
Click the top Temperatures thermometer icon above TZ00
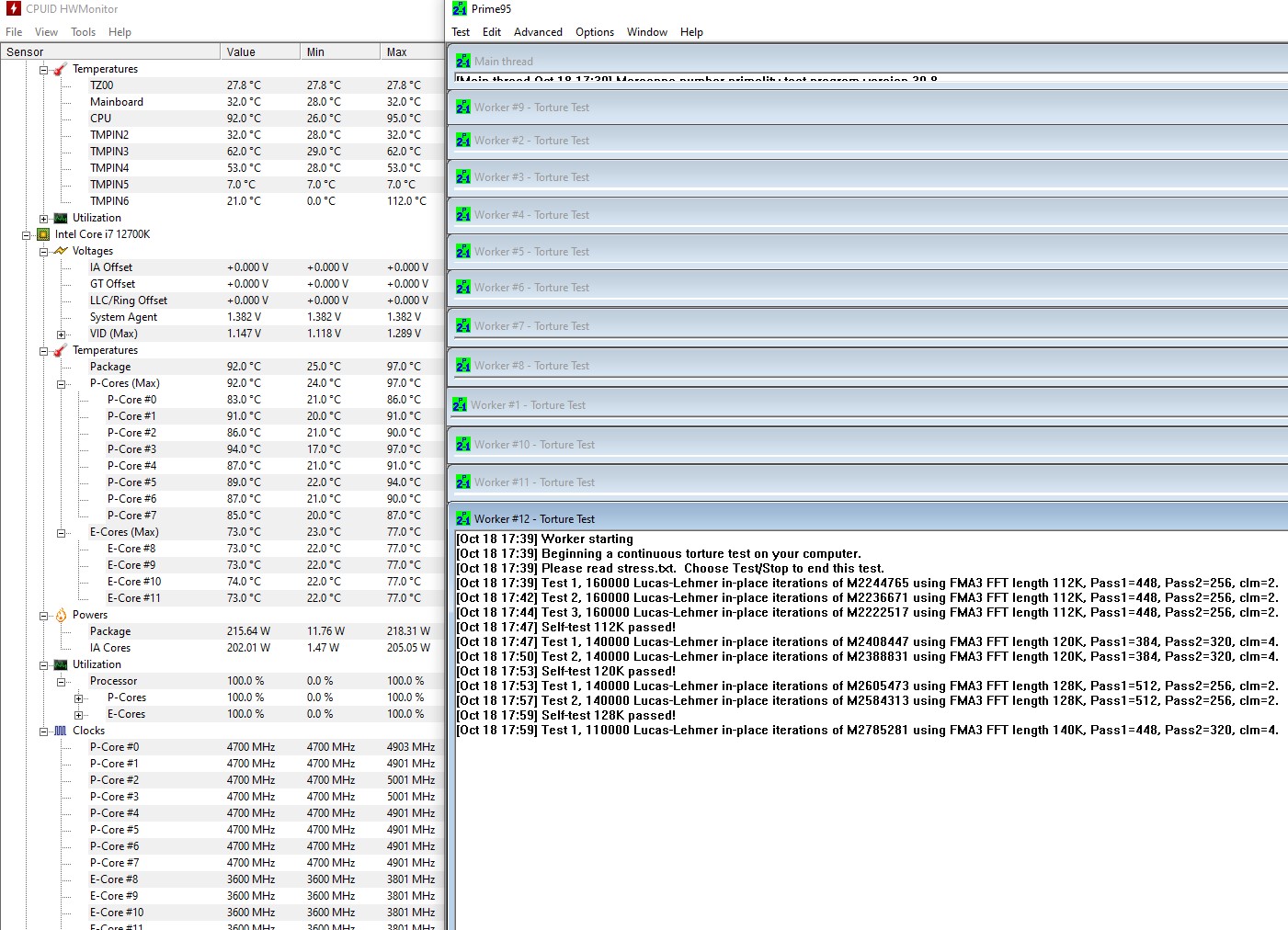[x=61, y=69]
